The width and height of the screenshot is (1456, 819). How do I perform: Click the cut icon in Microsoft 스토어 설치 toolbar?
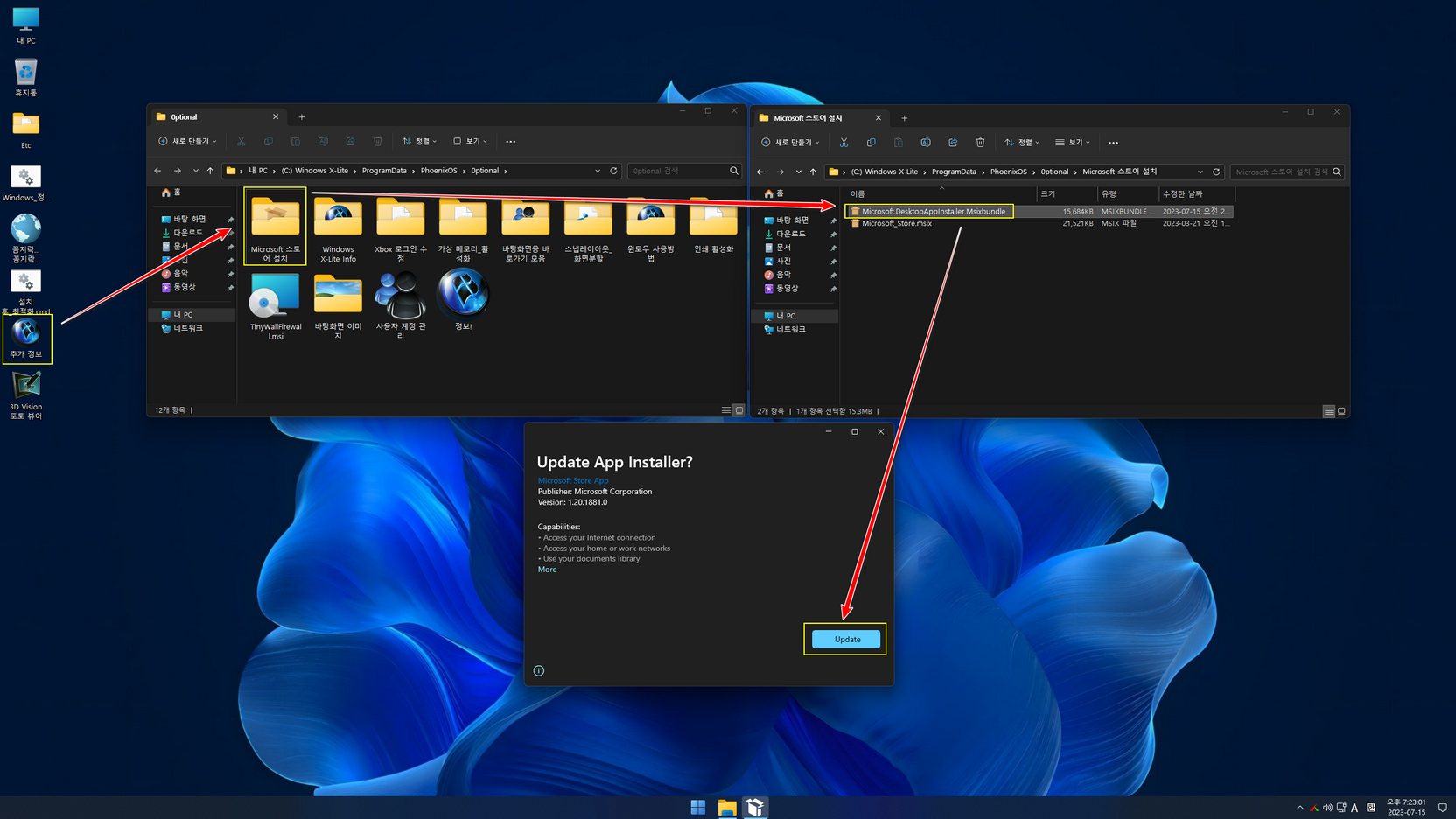click(x=843, y=142)
